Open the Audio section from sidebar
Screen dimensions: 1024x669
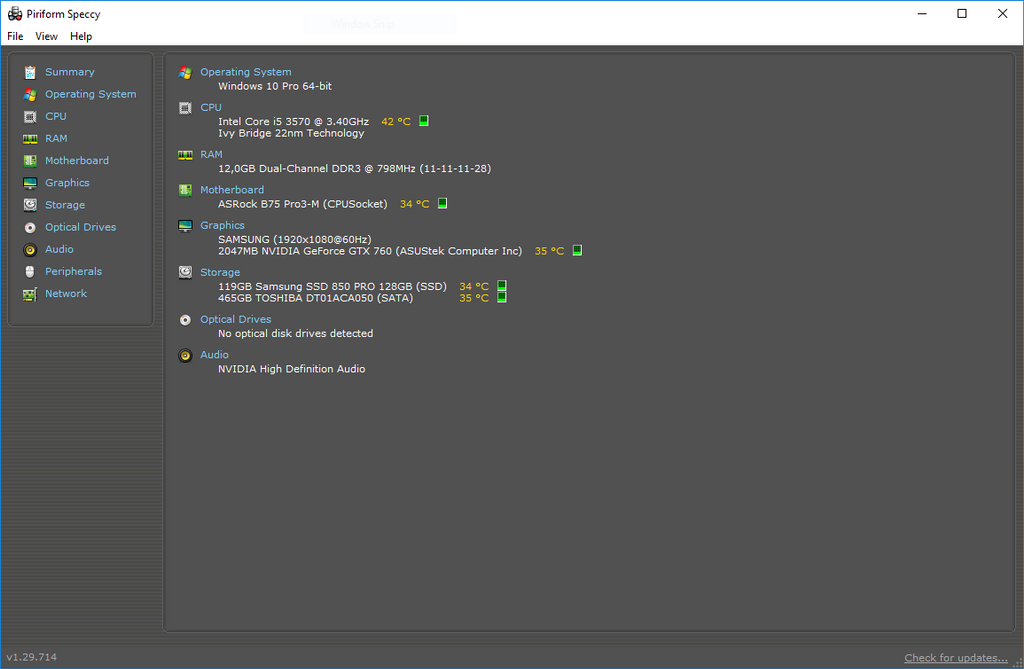(x=59, y=250)
